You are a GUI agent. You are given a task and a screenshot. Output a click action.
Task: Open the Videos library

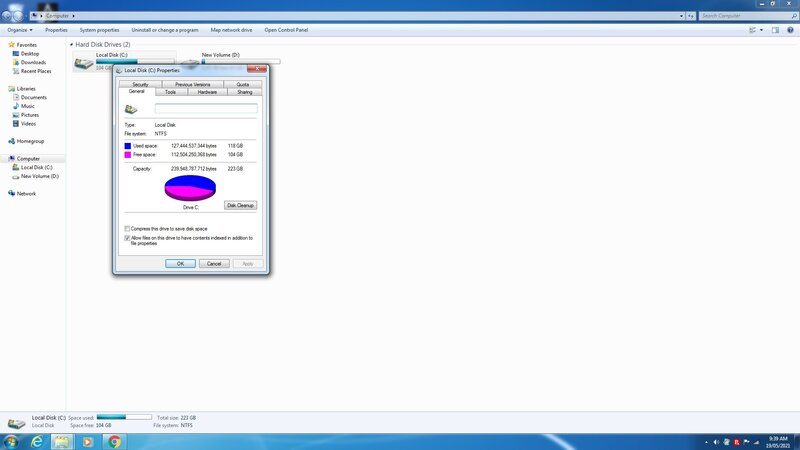(28, 123)
